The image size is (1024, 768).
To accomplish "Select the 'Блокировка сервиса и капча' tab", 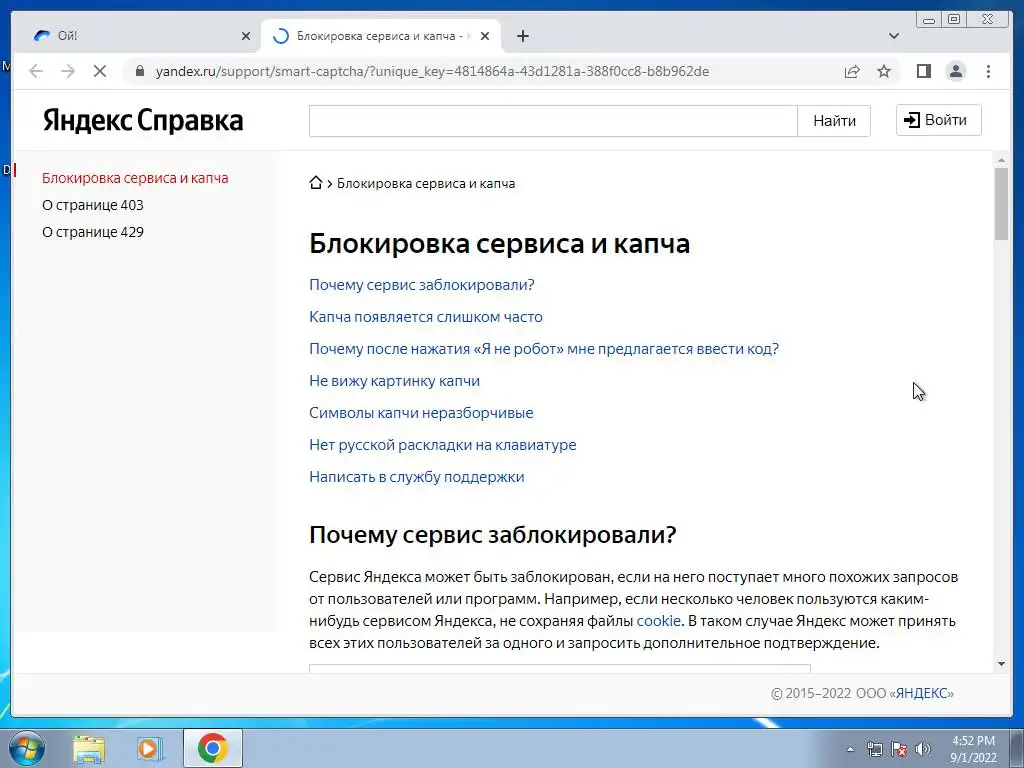I will coord(380,36).
